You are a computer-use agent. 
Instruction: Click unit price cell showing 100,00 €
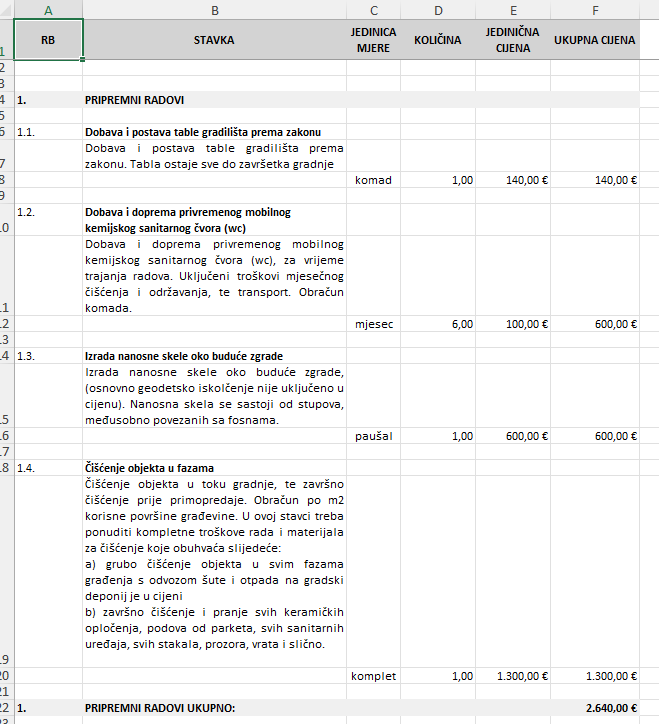coord(513,324)
